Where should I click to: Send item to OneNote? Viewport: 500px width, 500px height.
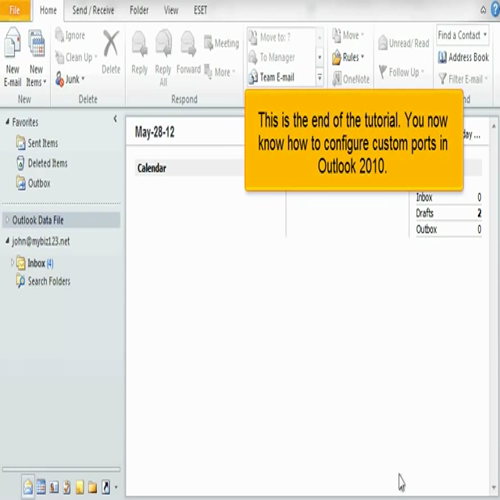pyautogui.click(x=351, y=79)
